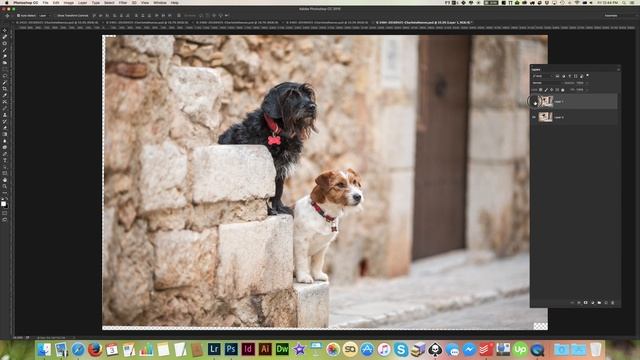This screenshot has width=640, height=360.
Task: Open the Layers panel options menu
Action: [618, 70]
